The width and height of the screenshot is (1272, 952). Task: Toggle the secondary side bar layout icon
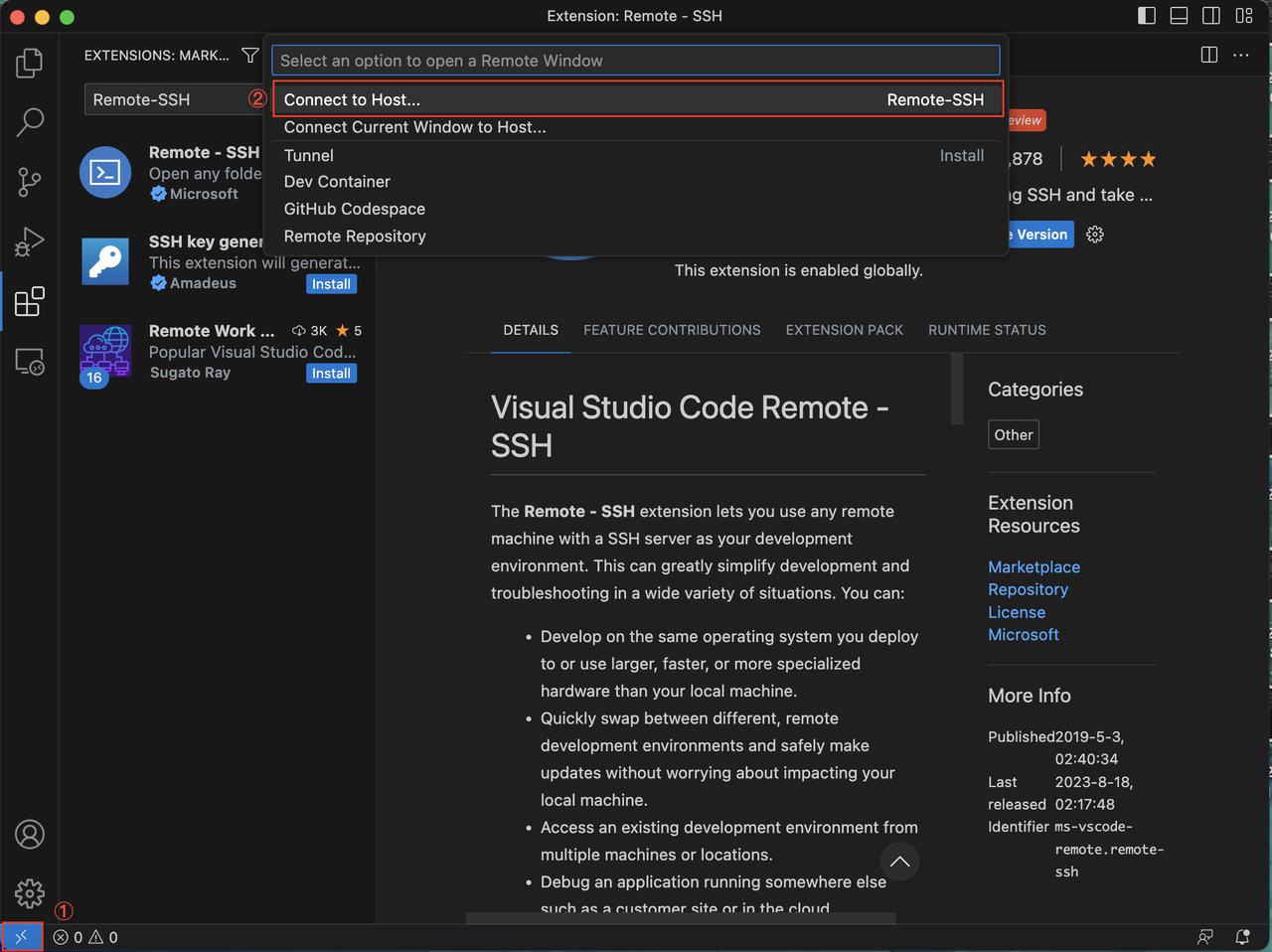(1210, 16)
